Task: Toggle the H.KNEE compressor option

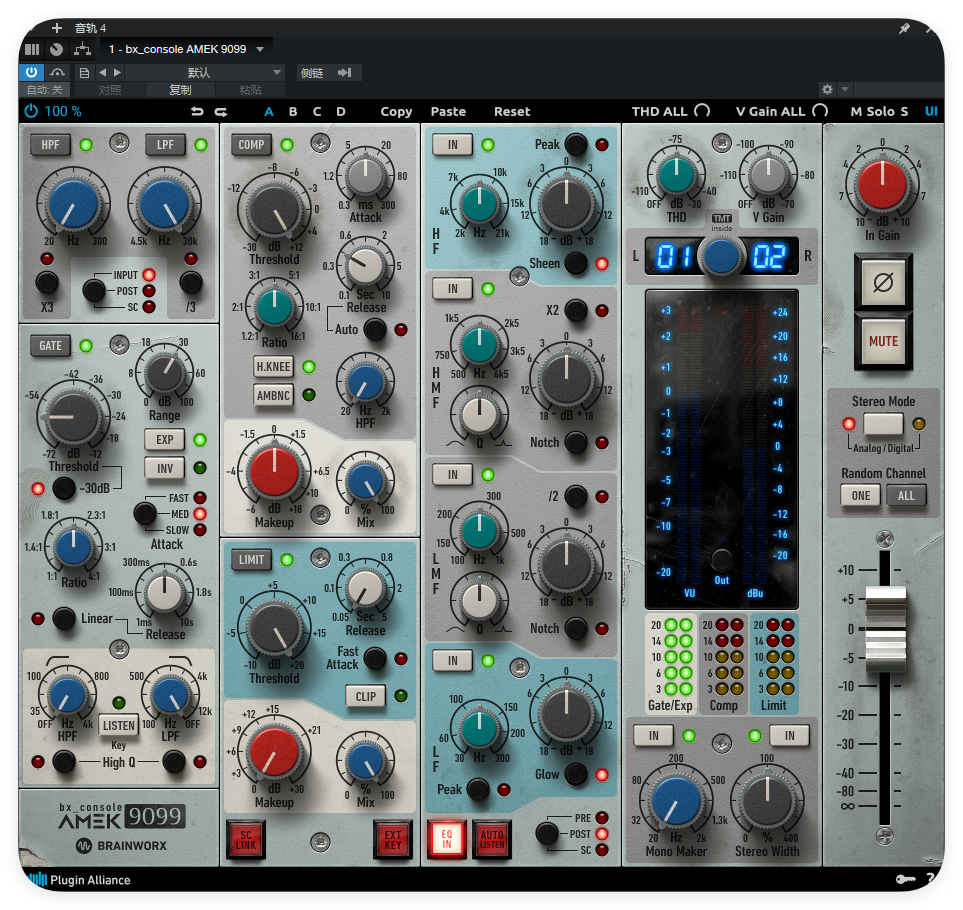Action: coord(273,367)
